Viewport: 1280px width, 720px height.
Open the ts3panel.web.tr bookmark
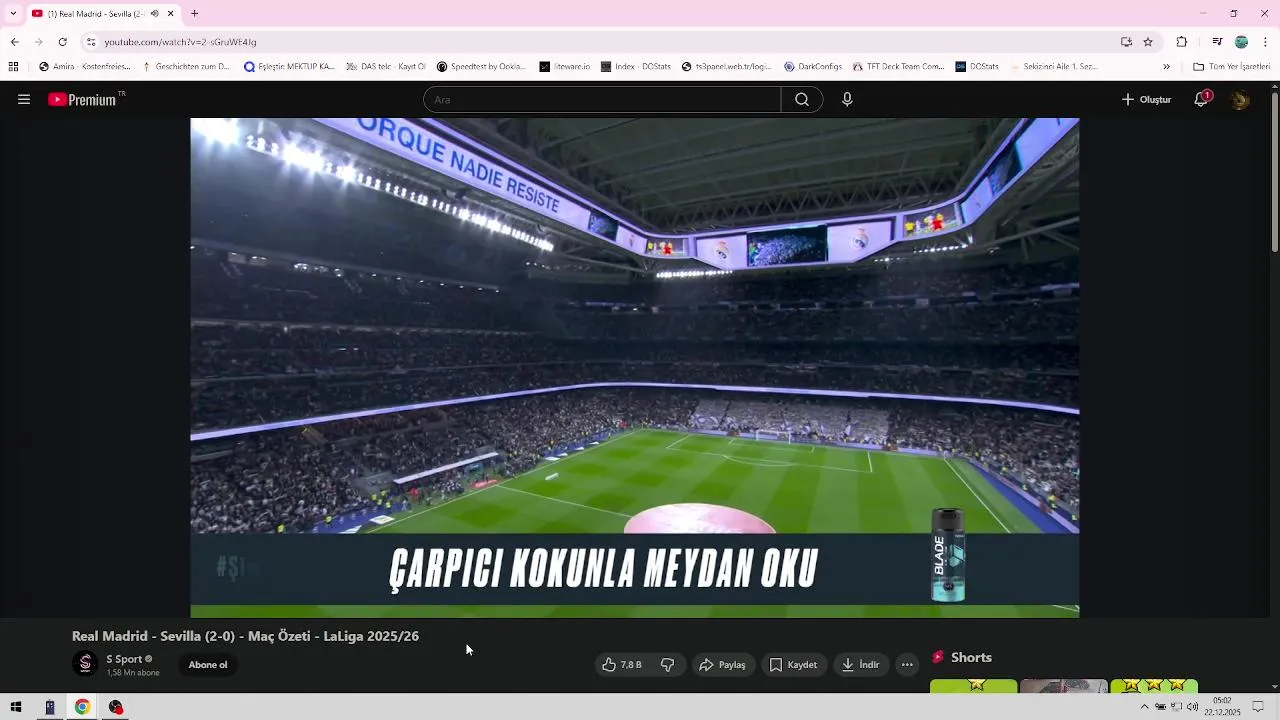pos(727,67)
